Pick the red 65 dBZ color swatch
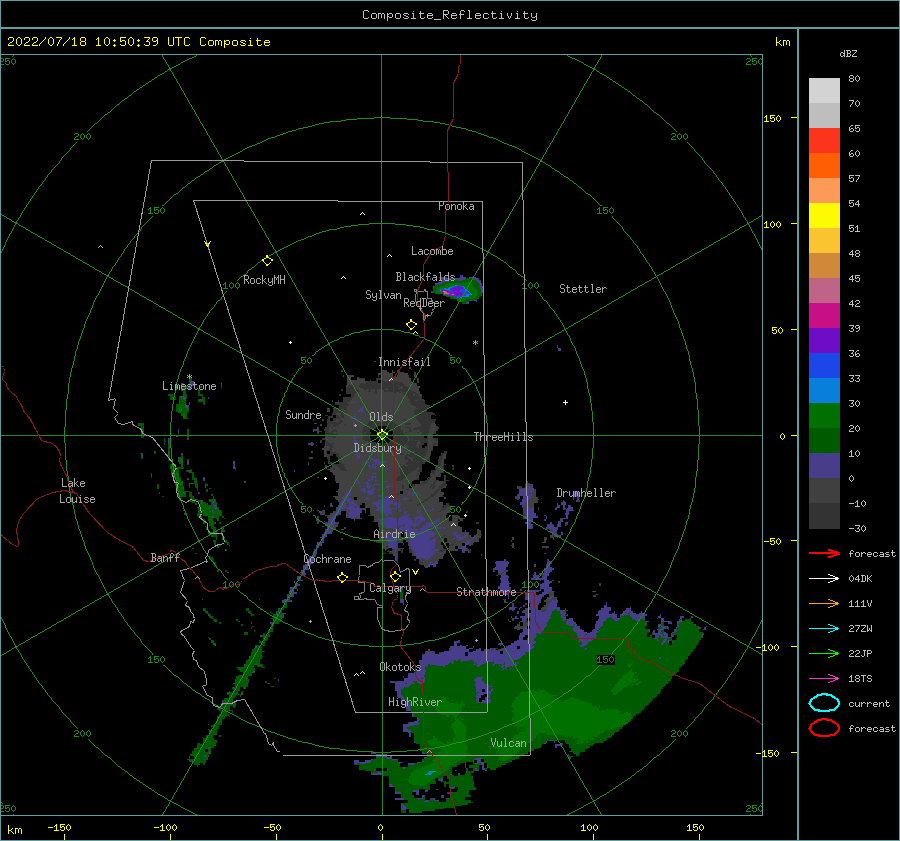900x841 pixels. pyautogui.click(x=824, y=141)
